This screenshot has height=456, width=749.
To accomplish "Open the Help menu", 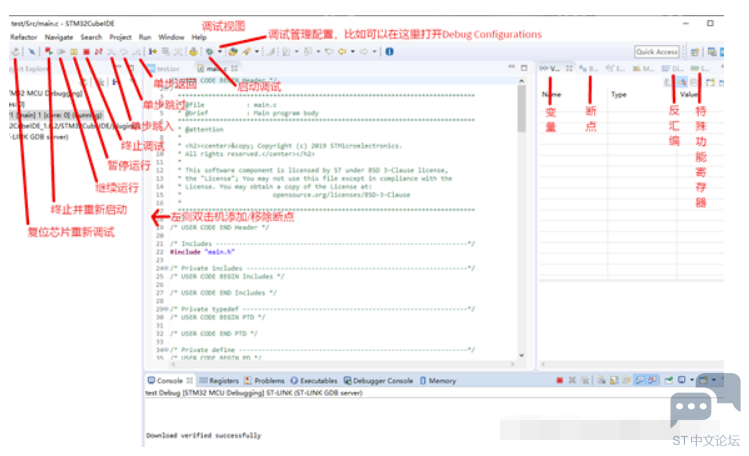I will (199, 37).
